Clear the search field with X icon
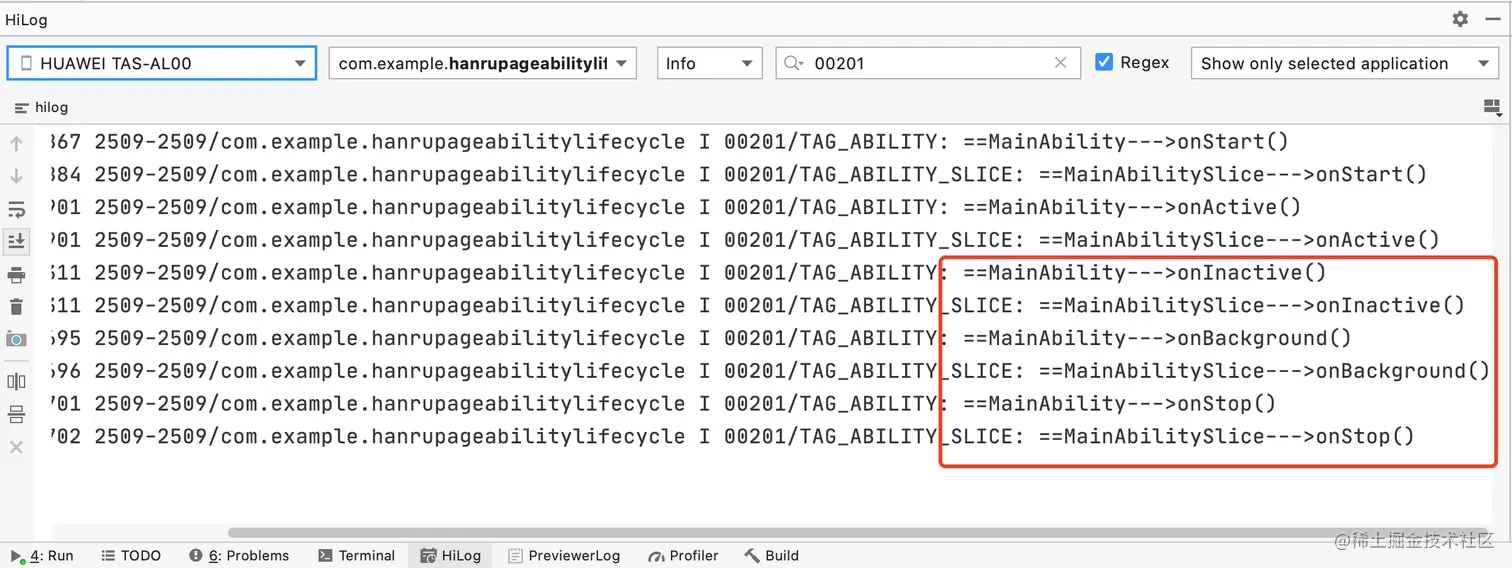The image size is (1512, 568). coord(1061,63)
